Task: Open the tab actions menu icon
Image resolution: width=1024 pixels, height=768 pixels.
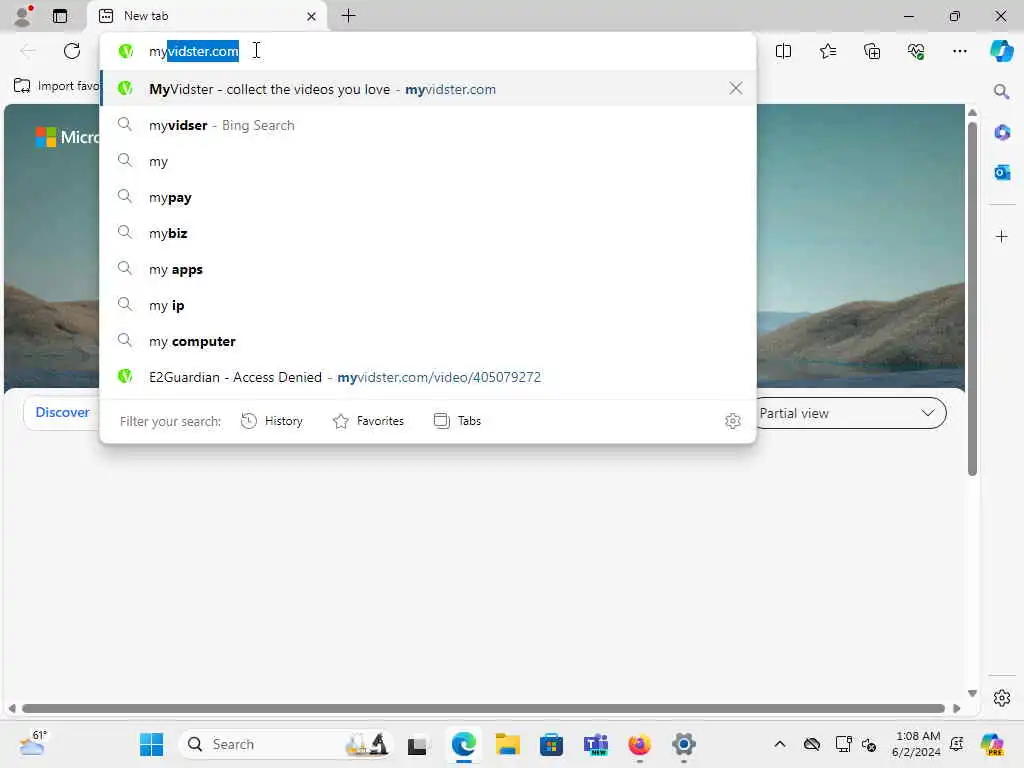Action: coord(60,16)
